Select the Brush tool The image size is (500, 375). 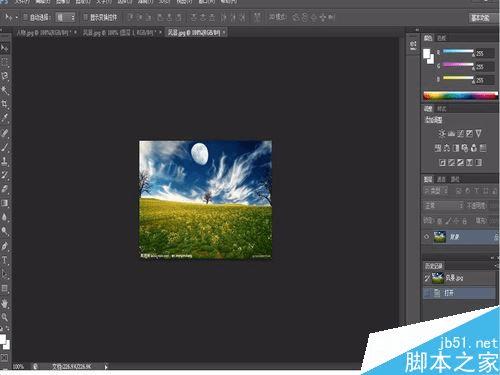pos(5,147)
